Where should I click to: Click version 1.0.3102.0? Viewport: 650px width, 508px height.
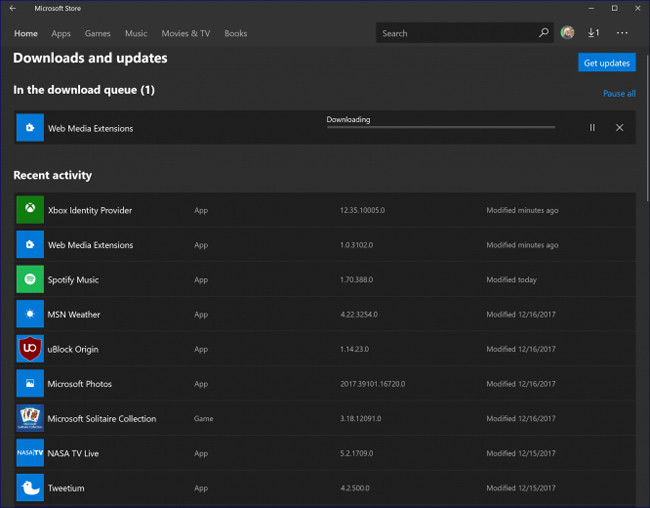pyautogui.click(x=357, y=245)
